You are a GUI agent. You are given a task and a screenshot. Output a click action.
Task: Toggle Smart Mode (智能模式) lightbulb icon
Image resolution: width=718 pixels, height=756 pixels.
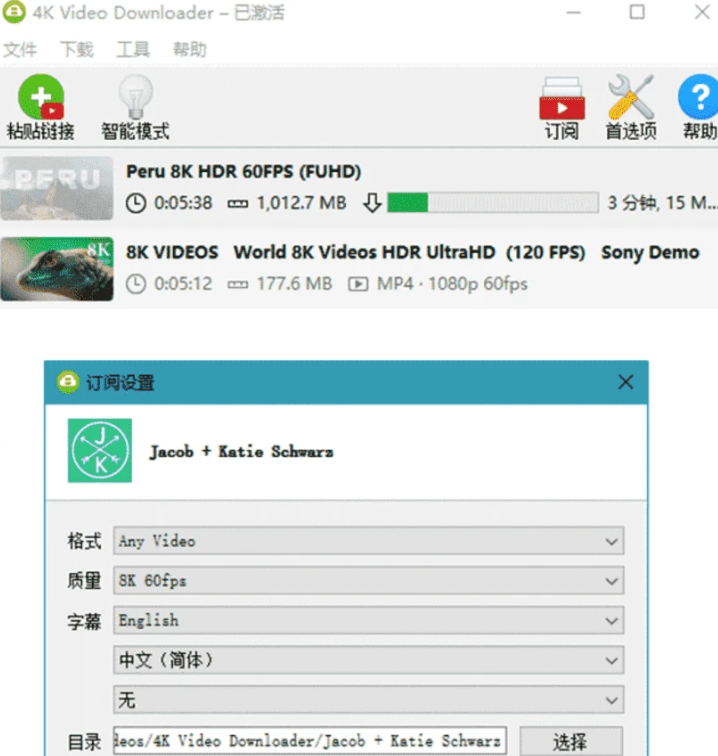tap(135, 96)
